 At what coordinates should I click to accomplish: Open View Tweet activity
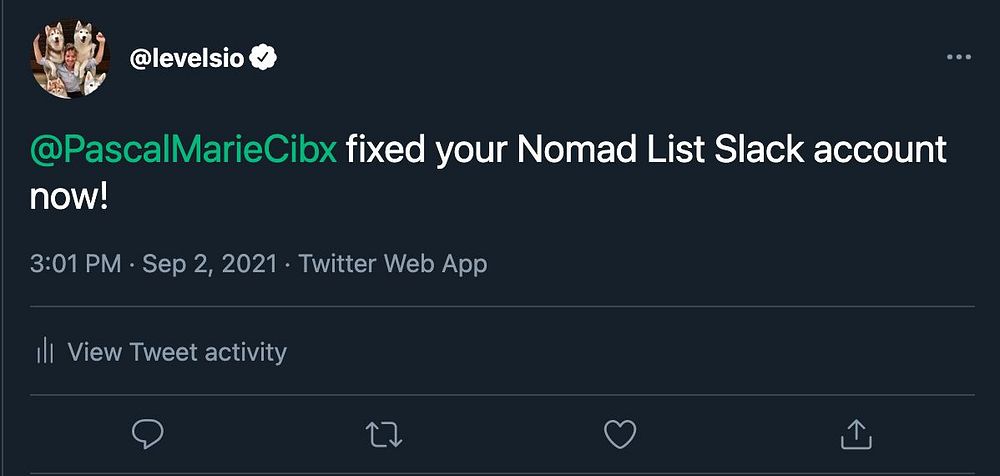tap(177, 352)
